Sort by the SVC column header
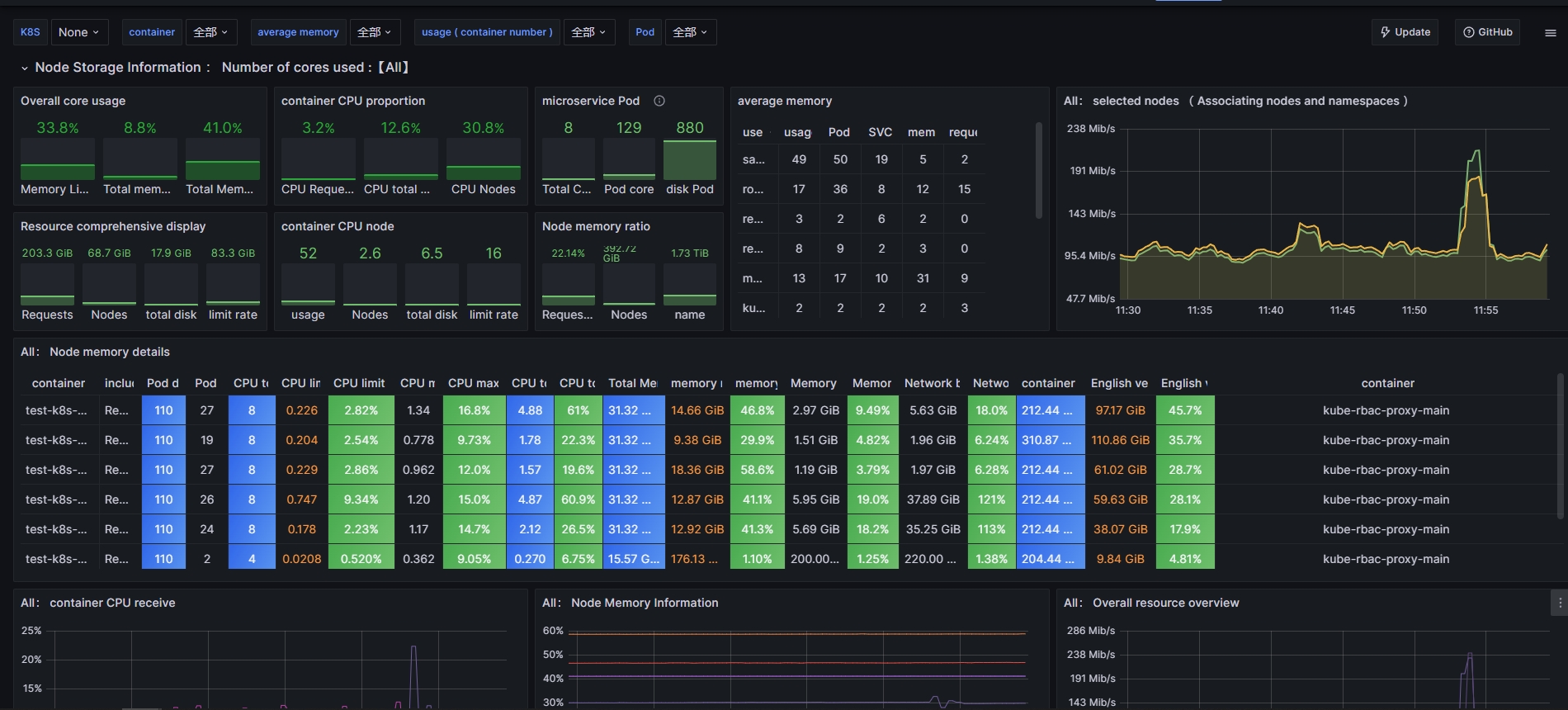The height and width of the screenshot is (710, 1568). (x=881, y=132)
